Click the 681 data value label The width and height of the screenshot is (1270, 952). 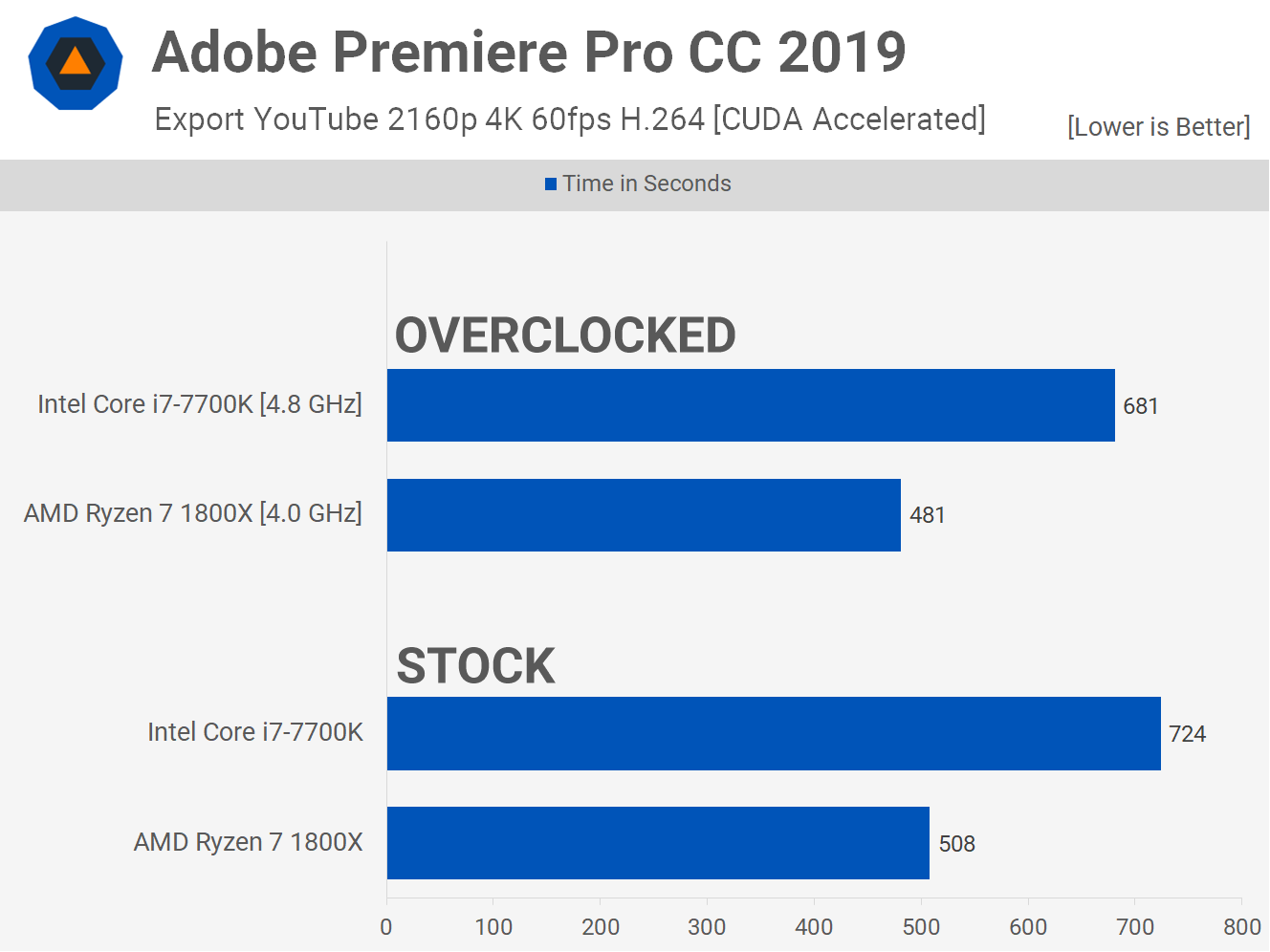coord(1141,406)
